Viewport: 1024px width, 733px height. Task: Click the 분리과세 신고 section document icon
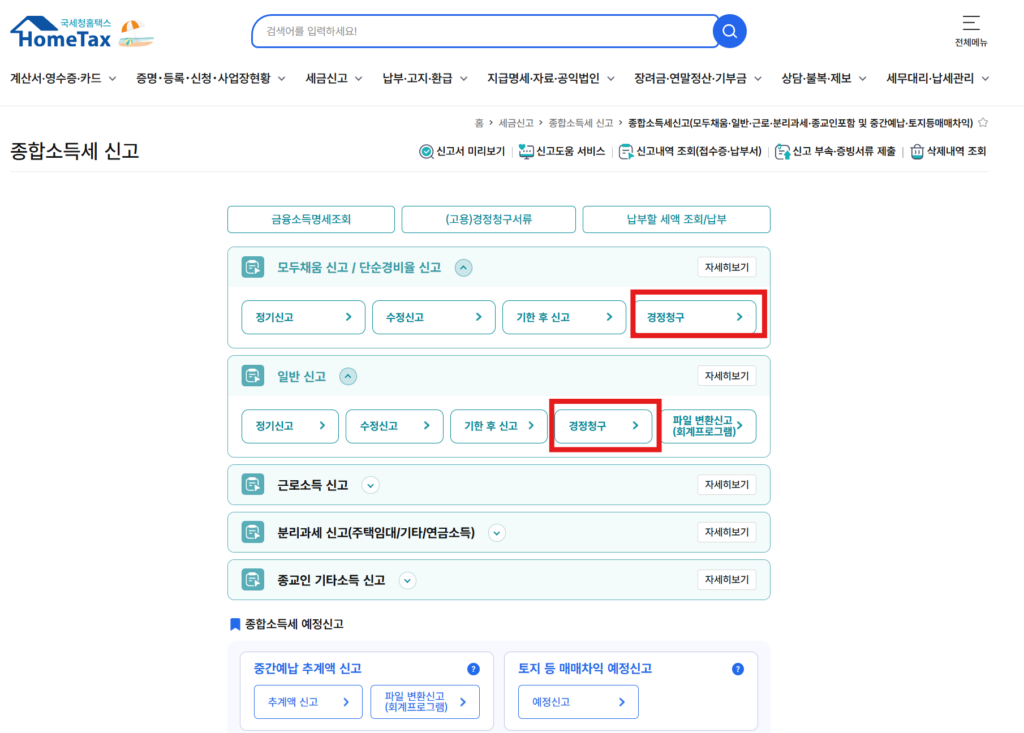pos(253,532)
